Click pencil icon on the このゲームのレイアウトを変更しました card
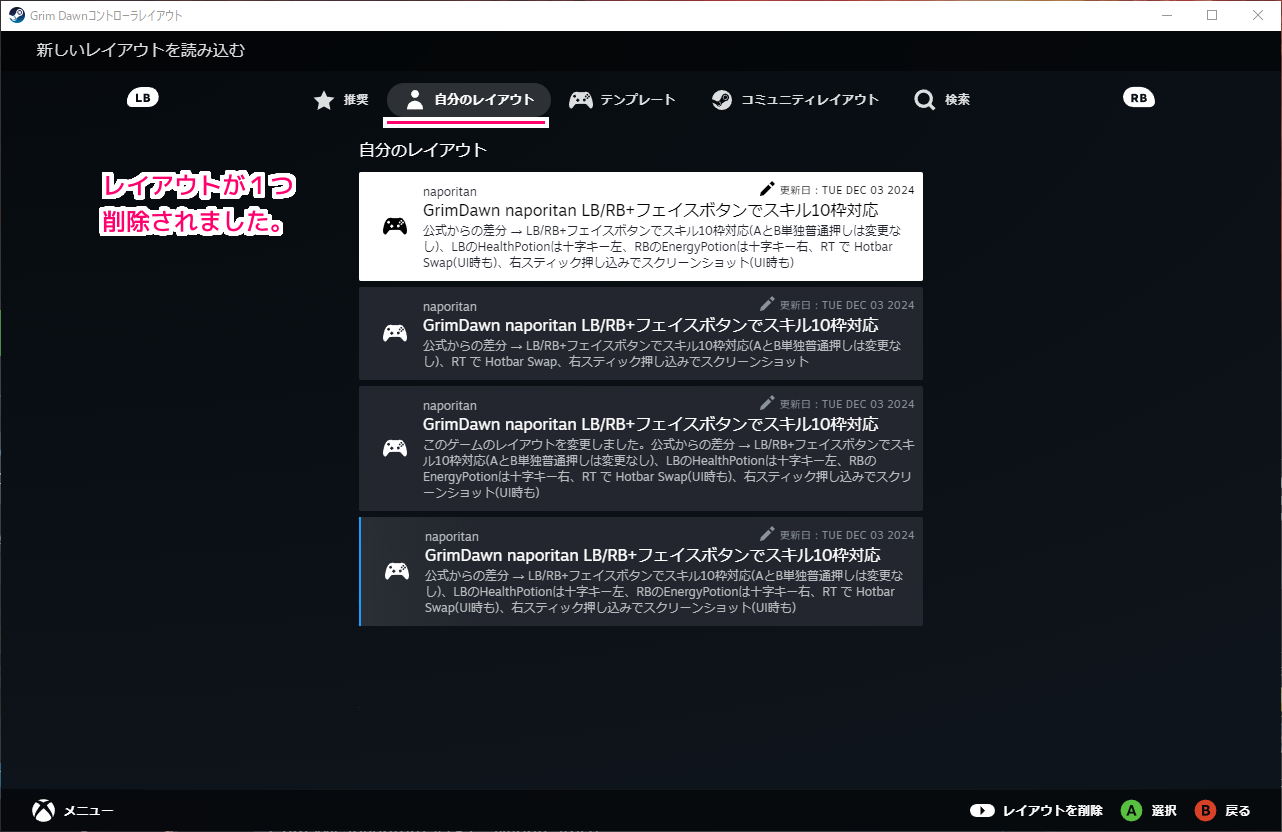The width and height of the screenshot is (1282, 832). 767,402
